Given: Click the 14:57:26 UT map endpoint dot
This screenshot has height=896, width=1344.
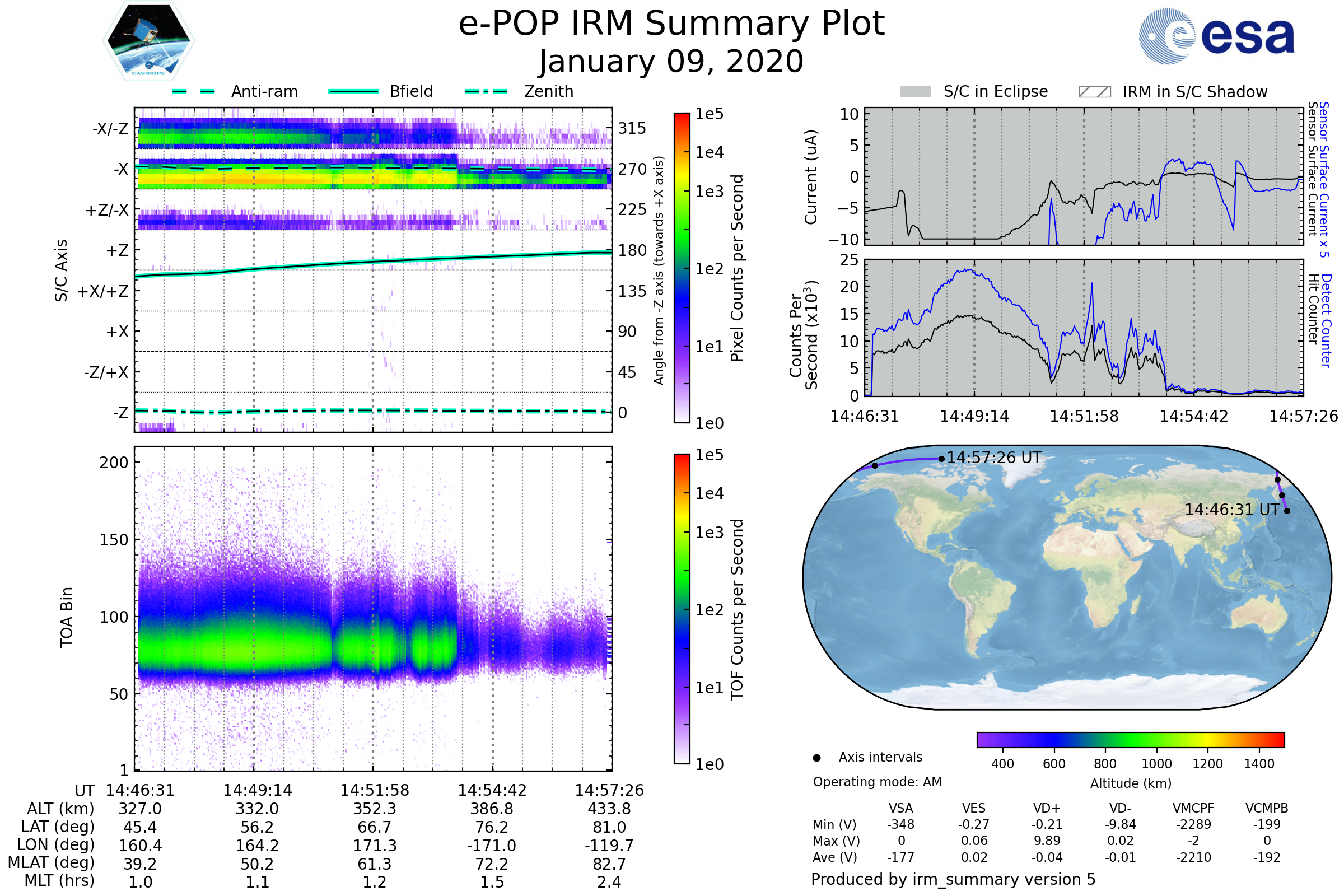Looking at the screenshot, I should (x=941, y=459).
